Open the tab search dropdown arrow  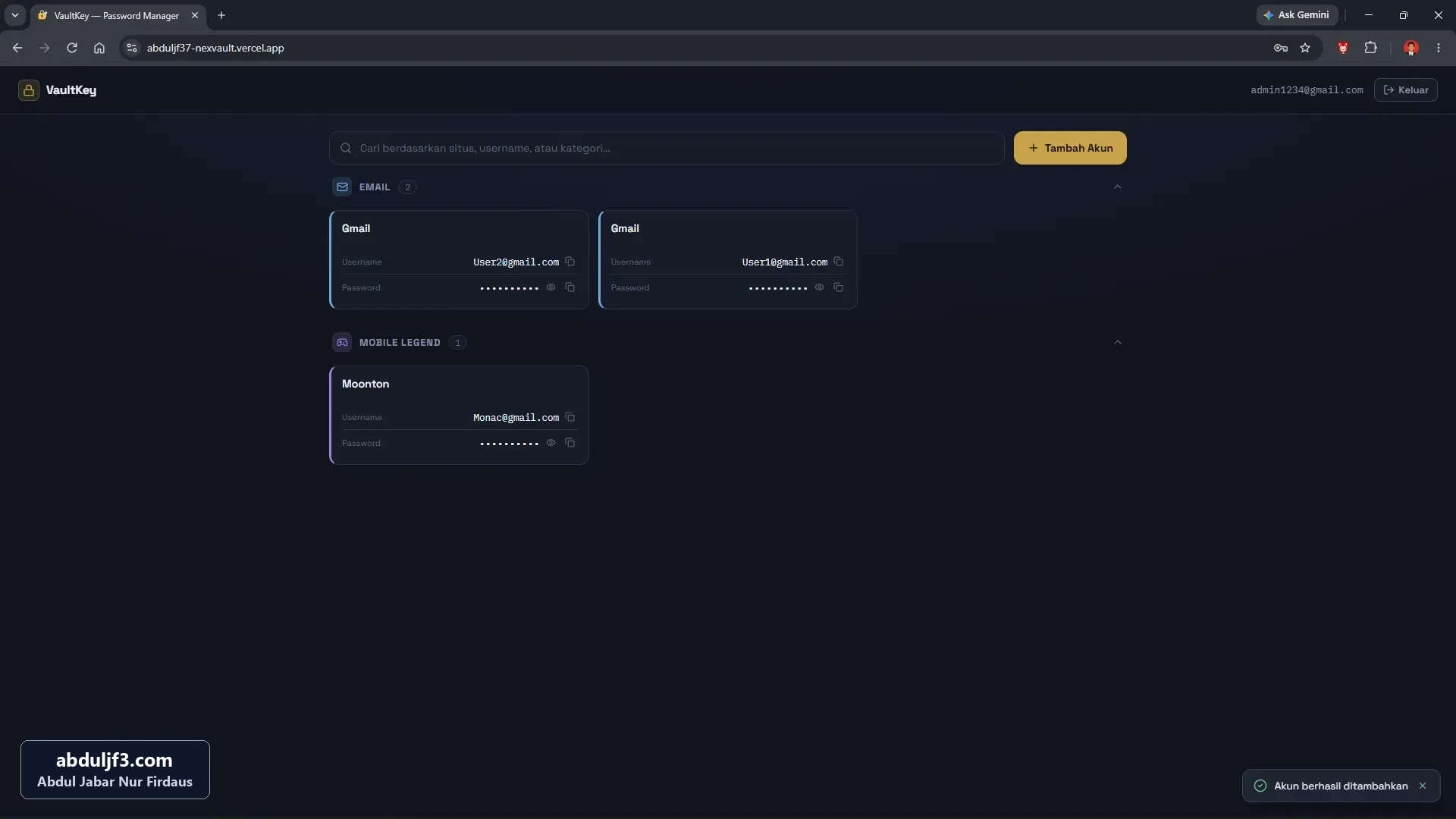pos(14,15)
